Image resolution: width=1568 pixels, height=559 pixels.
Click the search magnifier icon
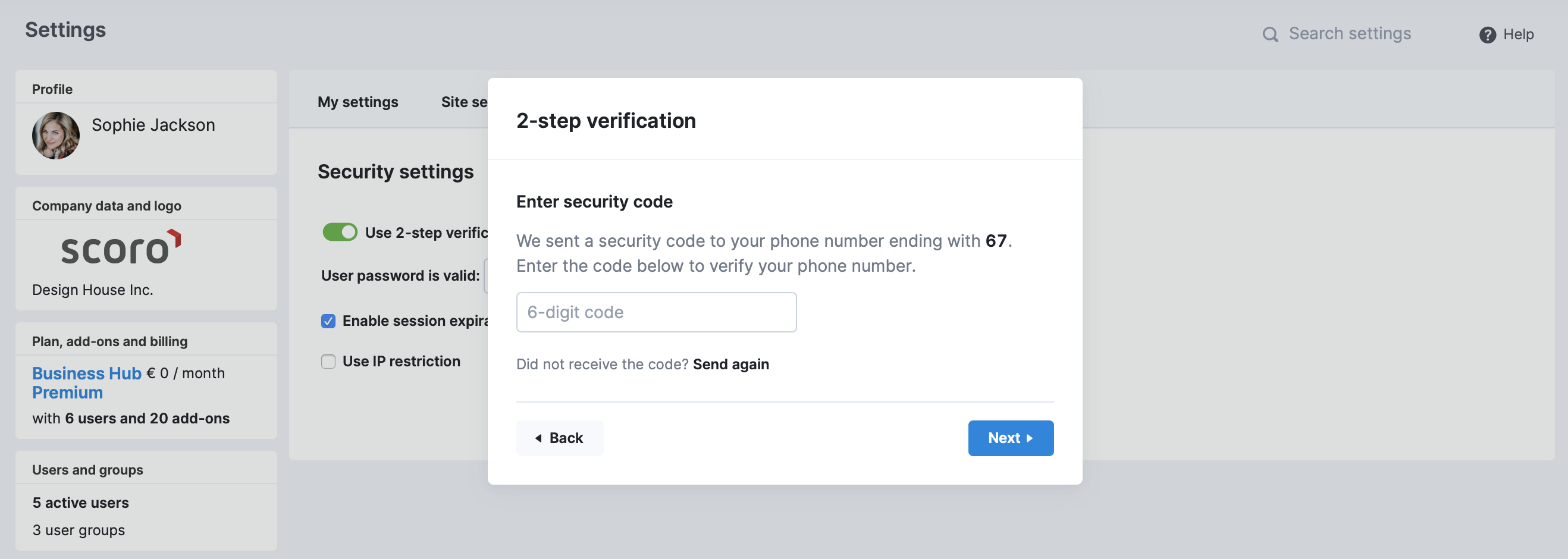[x=1270, y=34]
